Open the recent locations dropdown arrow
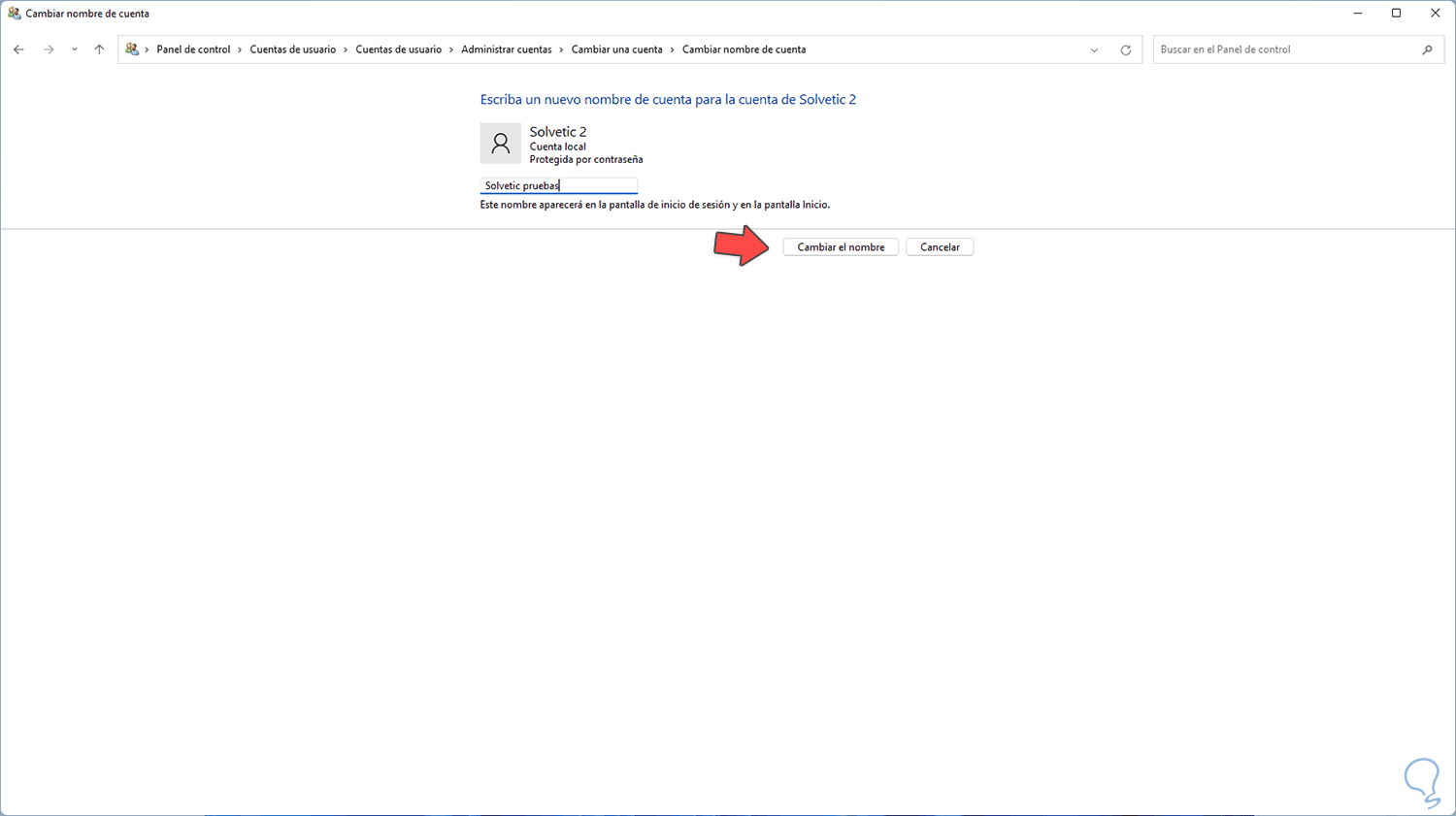 click(x=74, y=49)
